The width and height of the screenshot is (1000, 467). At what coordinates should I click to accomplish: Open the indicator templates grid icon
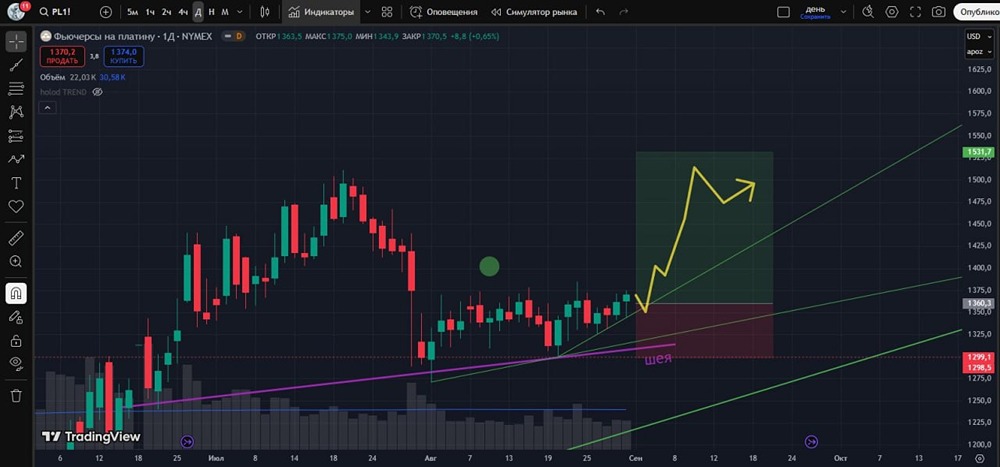coord(387,12)
